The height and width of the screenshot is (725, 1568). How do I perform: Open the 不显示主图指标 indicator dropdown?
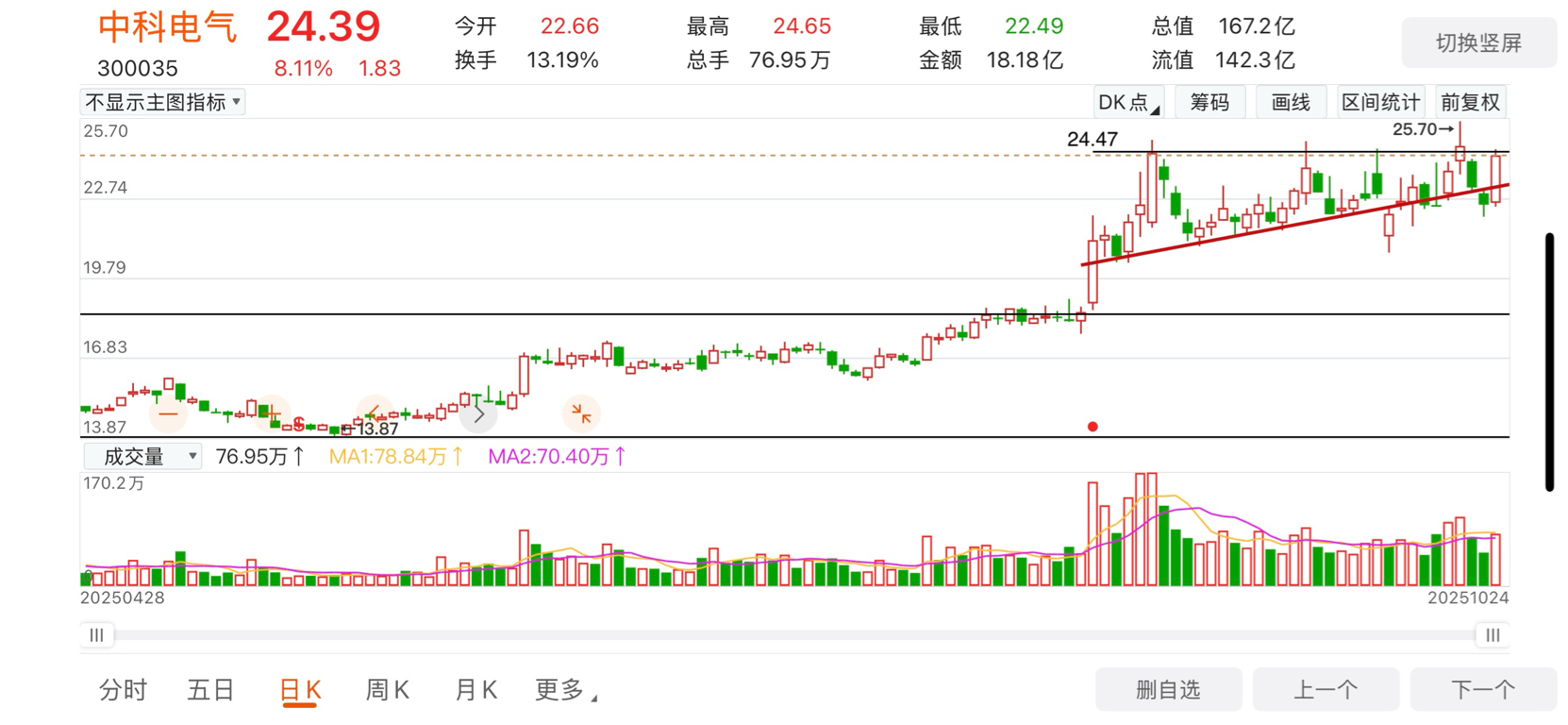coord(163,102)
